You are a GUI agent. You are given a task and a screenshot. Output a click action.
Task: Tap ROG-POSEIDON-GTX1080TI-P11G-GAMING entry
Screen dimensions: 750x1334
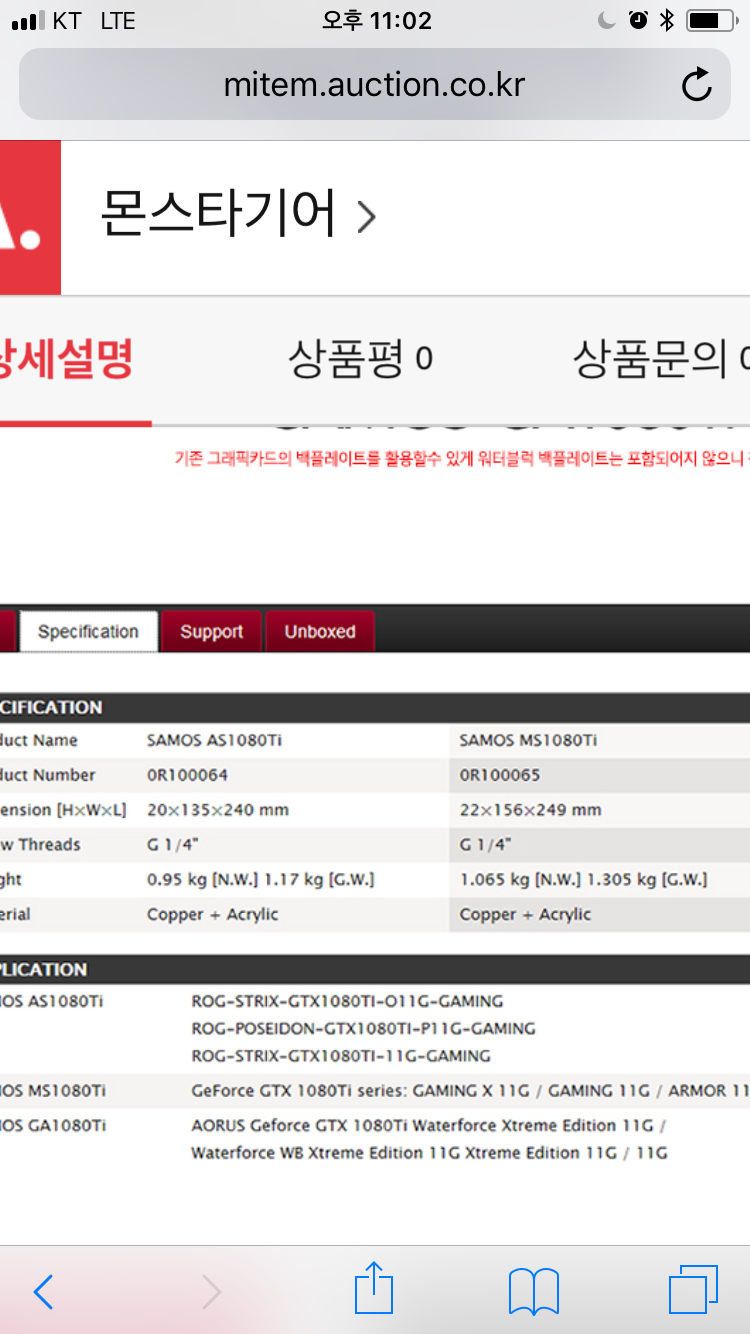tap(363, 1028)
